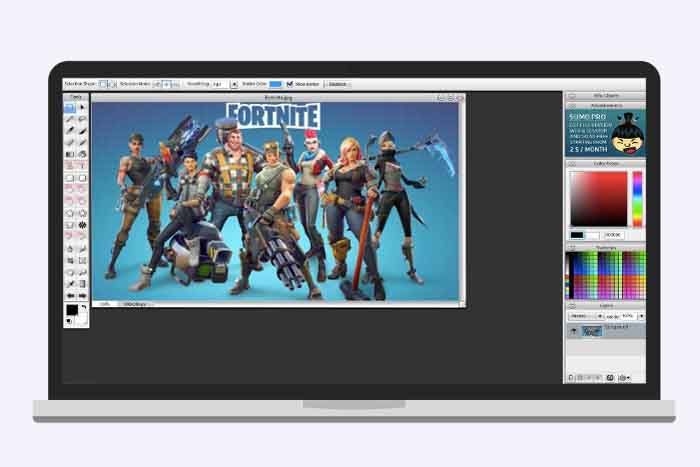Select the Paint Bucket tool

(82, 154)
